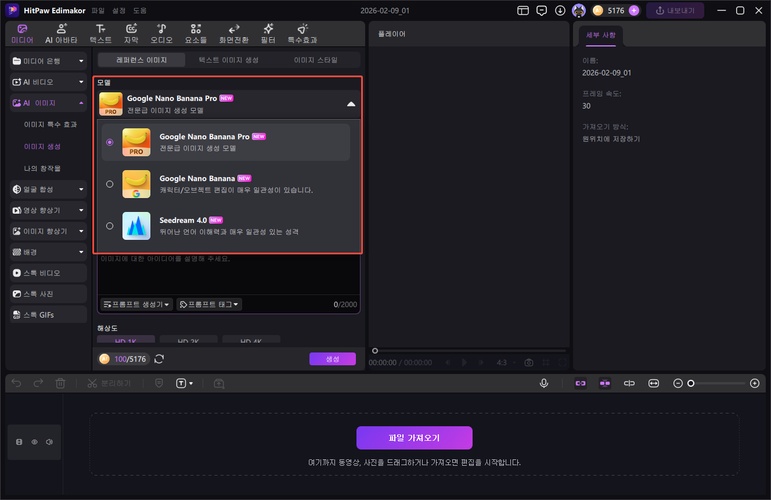Switch to the 텍스트 이미지 생성 tab
Screen dimensions: 771x500
(x=229, y=60)
